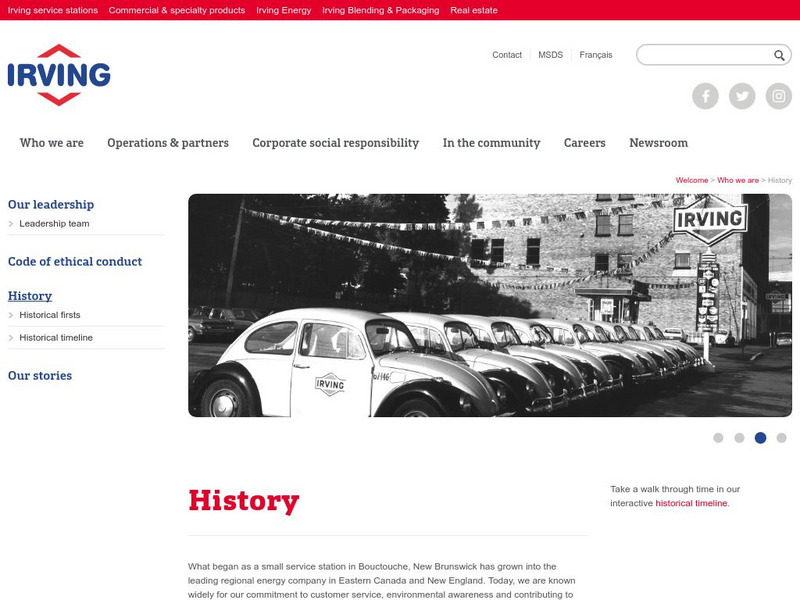Select the active third slideshow dot
The image size is (800, 600).
[760, 438]
